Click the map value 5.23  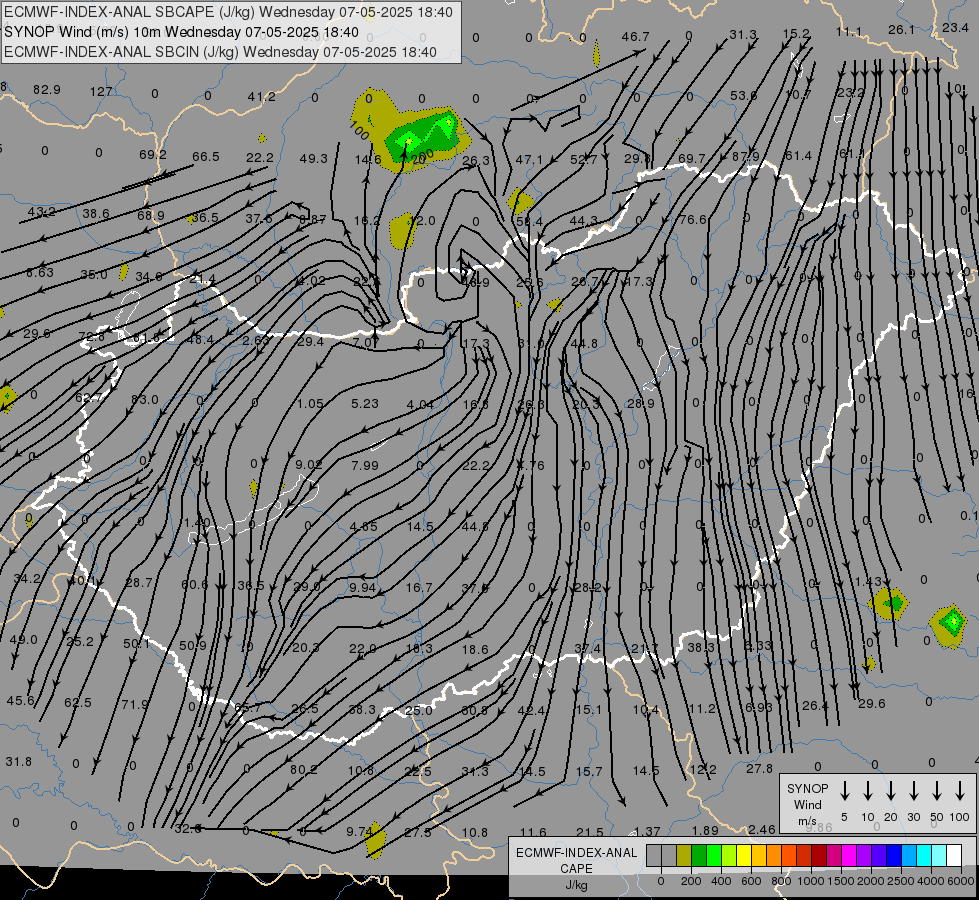click(365, 403)
